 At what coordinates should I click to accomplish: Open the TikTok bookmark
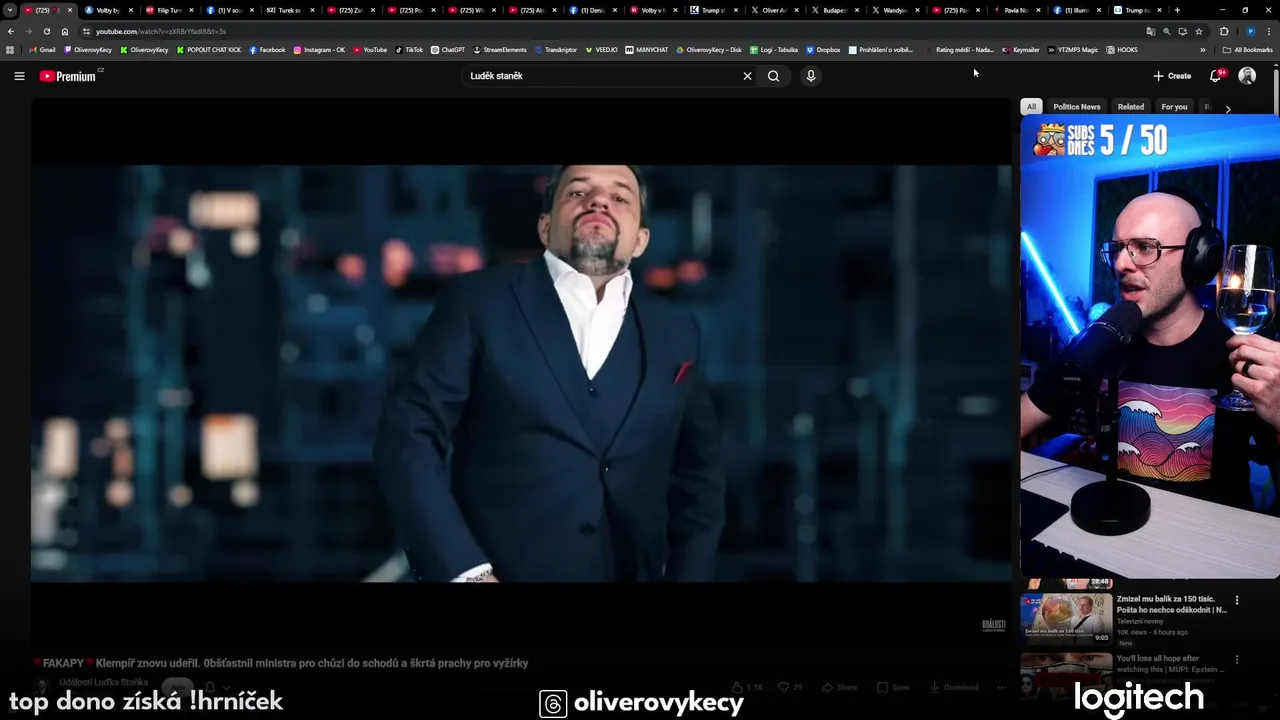point(409,49)
